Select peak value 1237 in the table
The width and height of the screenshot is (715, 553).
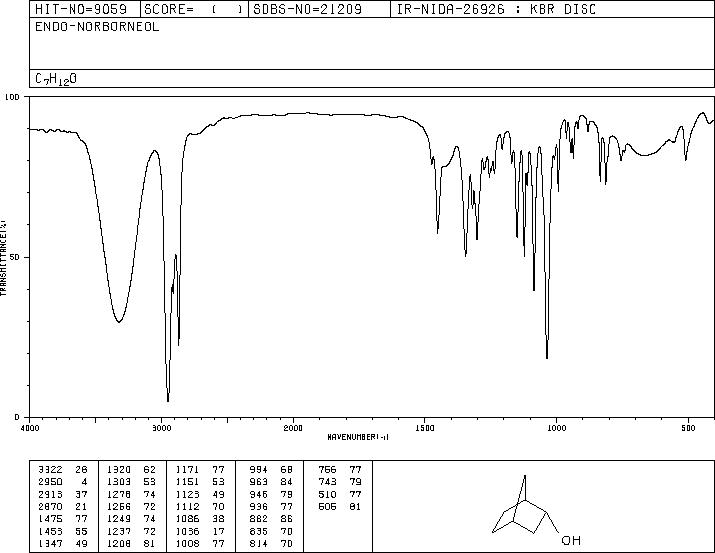tap(119, 531)
